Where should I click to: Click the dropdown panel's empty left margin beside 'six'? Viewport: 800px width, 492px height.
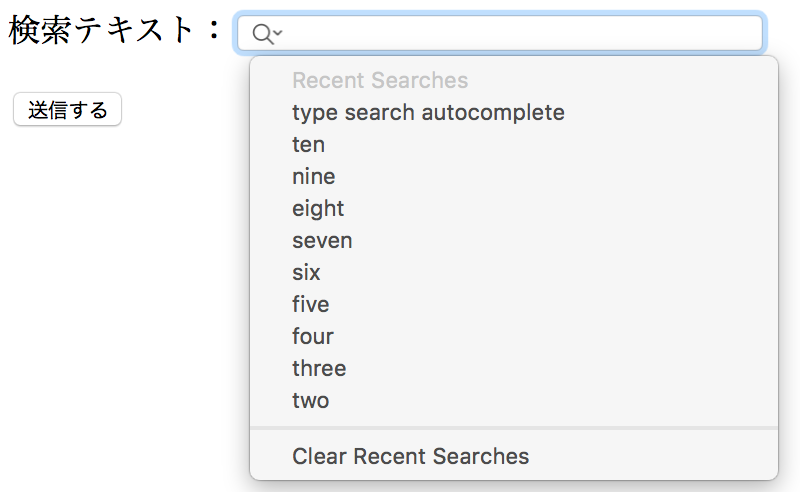pos(268,272)
